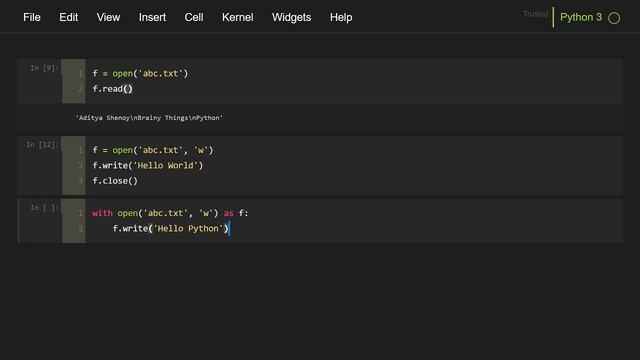Select the In [12] prompt label

tap(42, 145)
